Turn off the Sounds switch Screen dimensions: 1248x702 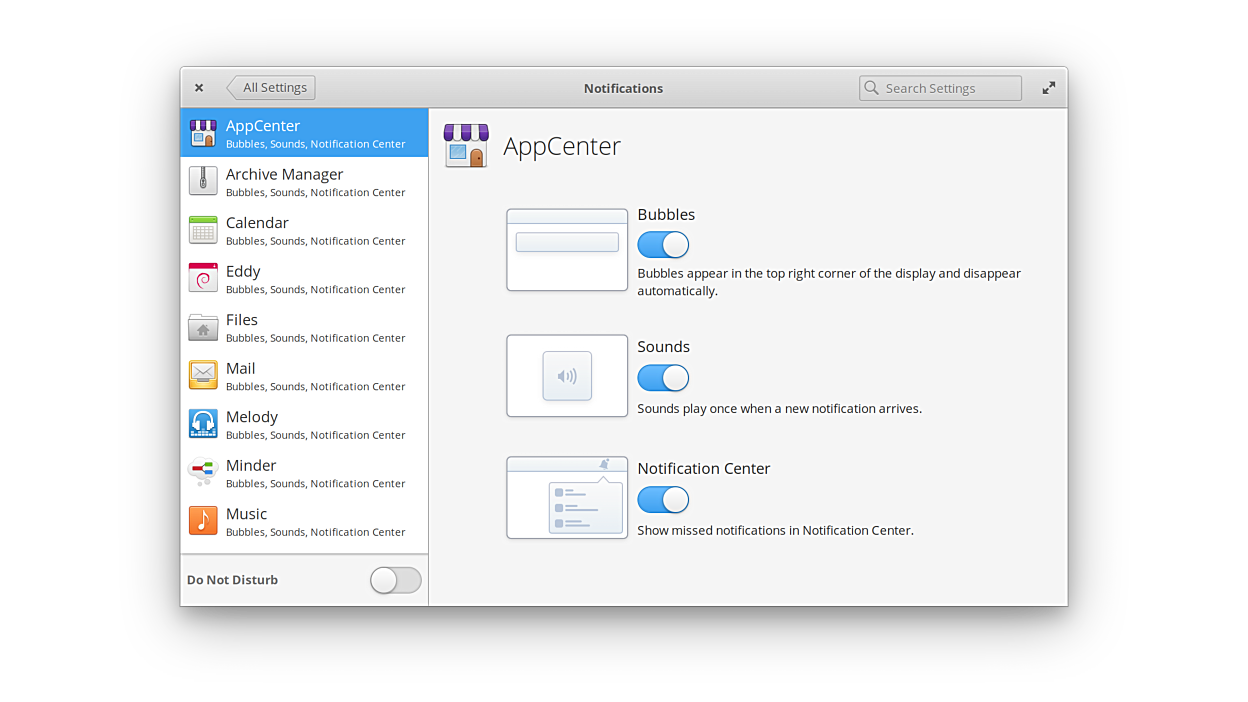[x=663, y=378]
